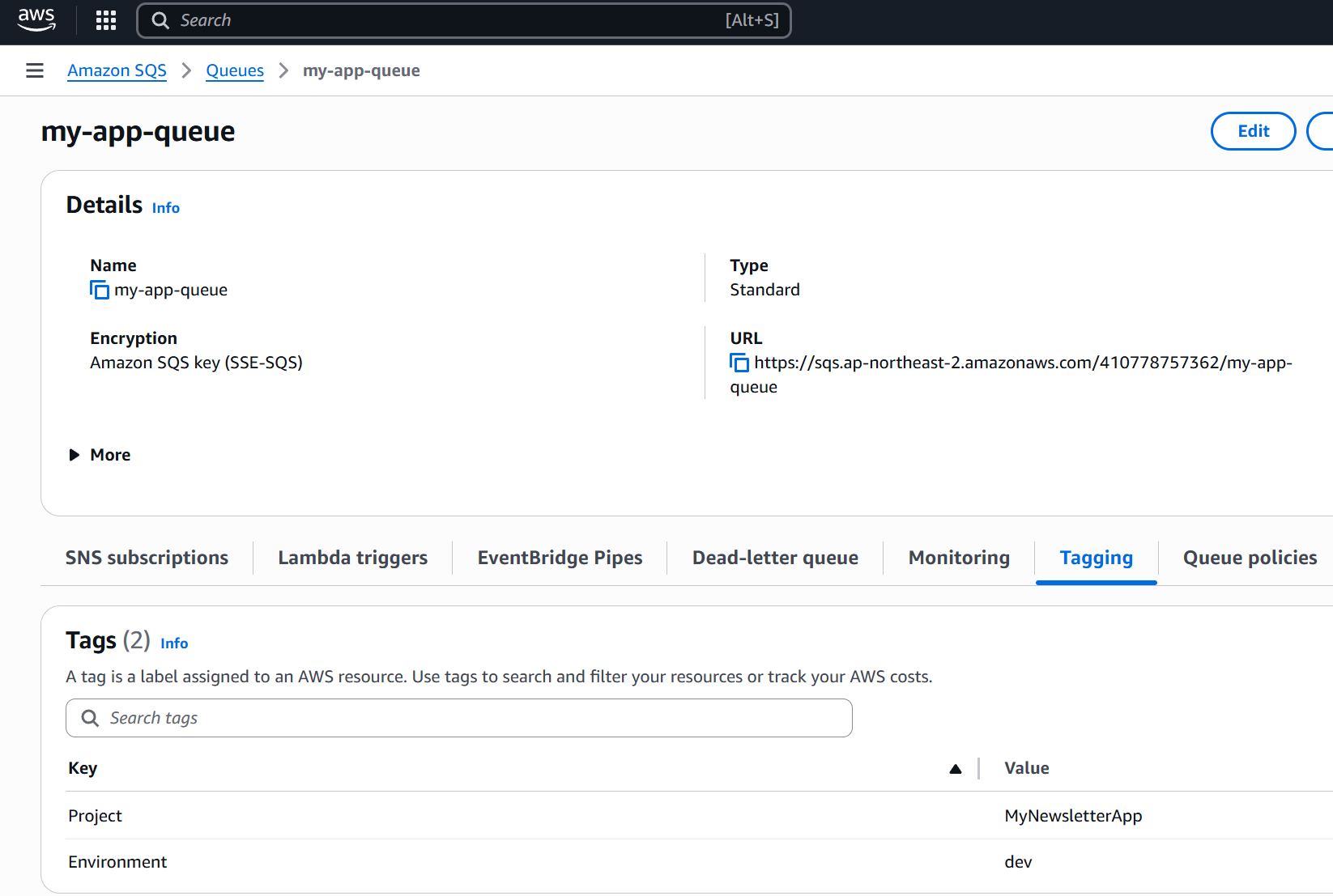
Task: Select the MyNewsletterApp tag value
Action: (x=1073, y=816)
